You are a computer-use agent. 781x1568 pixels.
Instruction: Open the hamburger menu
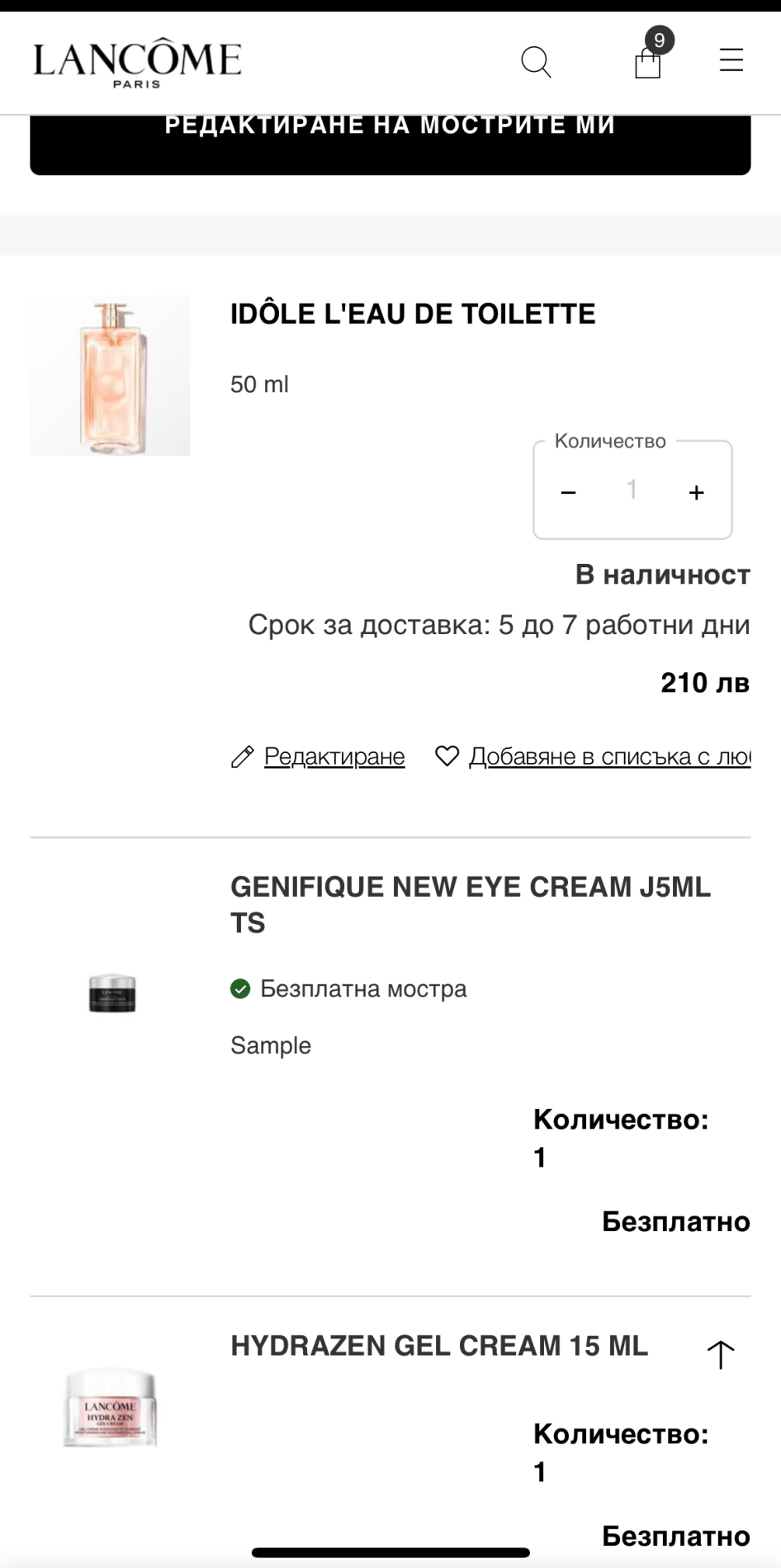(731, 60)
